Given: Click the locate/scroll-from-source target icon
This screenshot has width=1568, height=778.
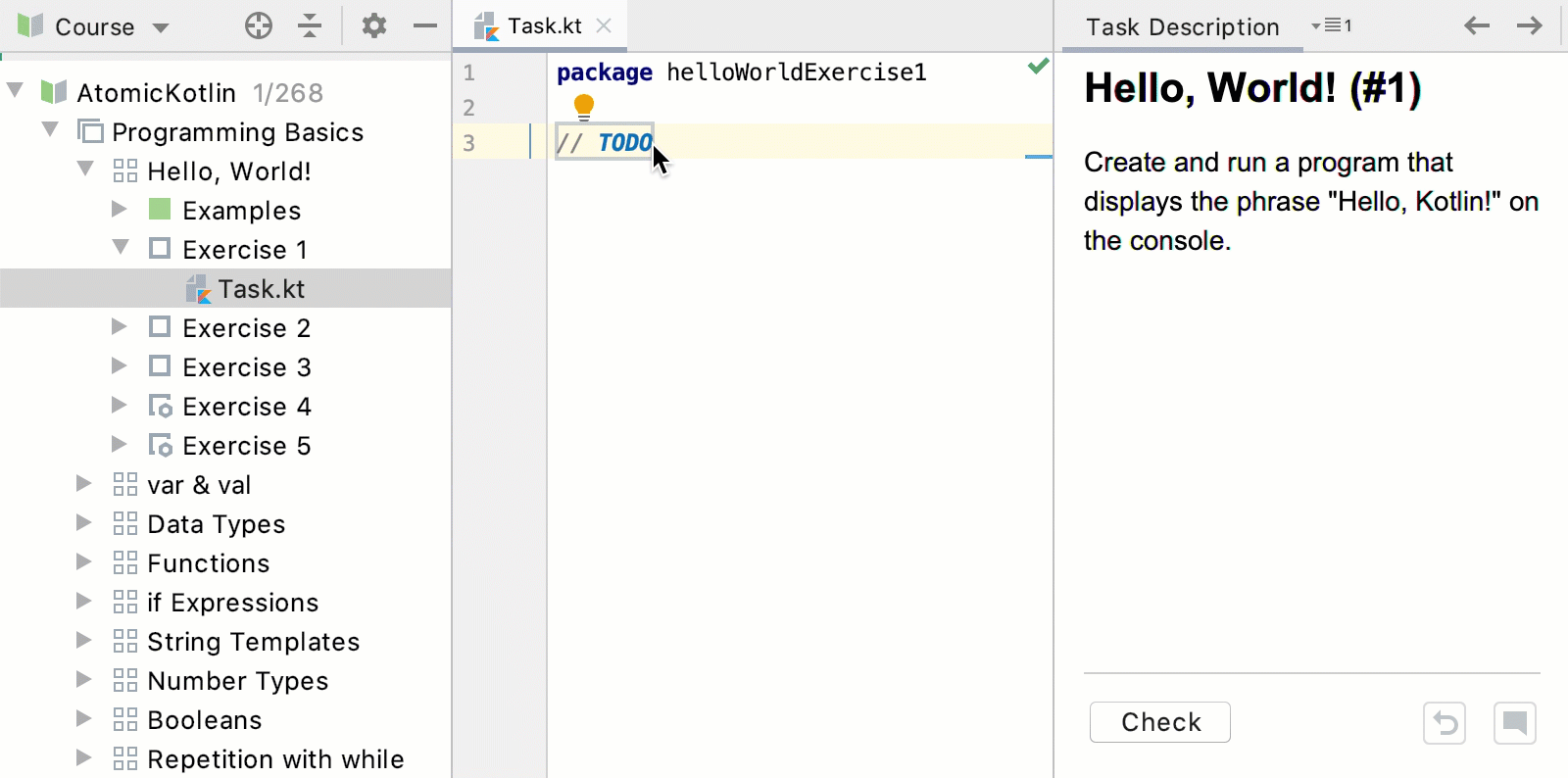Looking at the screenshot, I should (259, 25).
